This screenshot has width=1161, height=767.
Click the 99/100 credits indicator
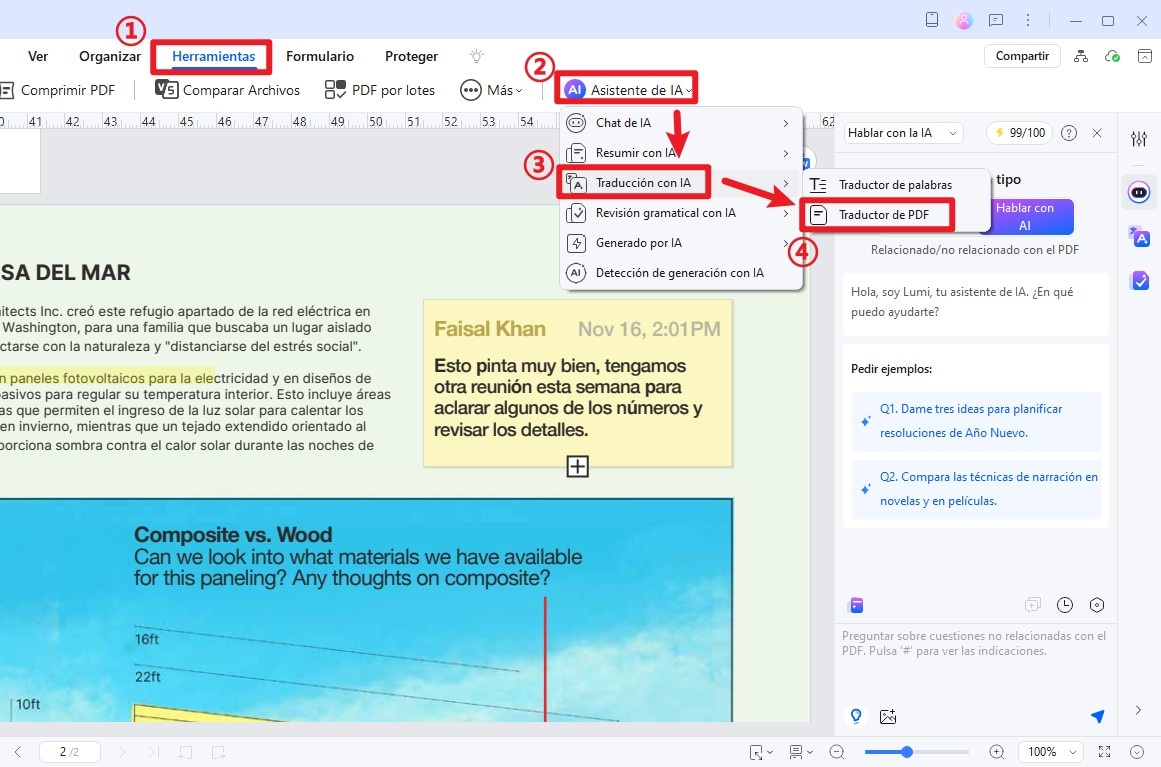(1020, 133)
